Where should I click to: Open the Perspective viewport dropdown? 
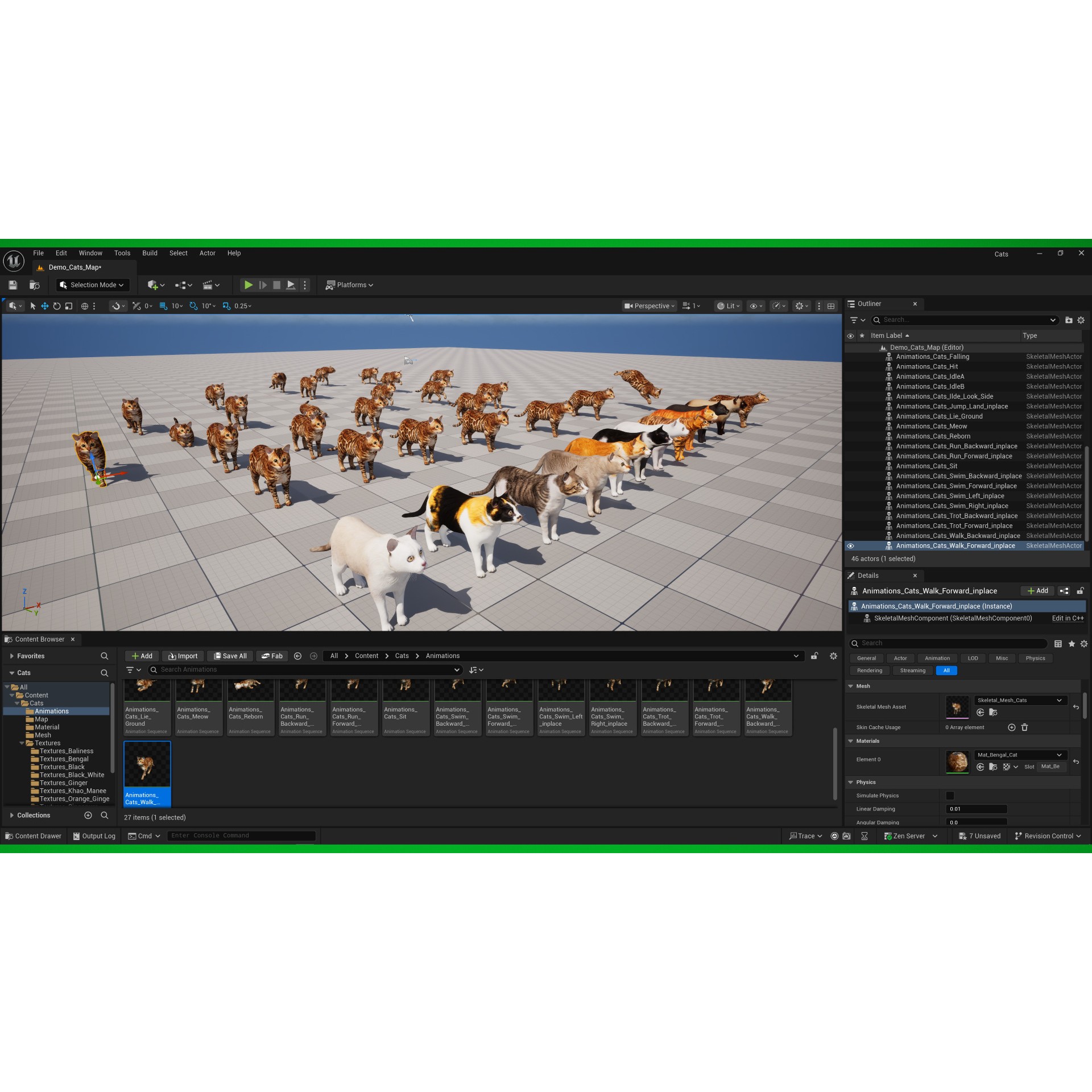[649, 306]
